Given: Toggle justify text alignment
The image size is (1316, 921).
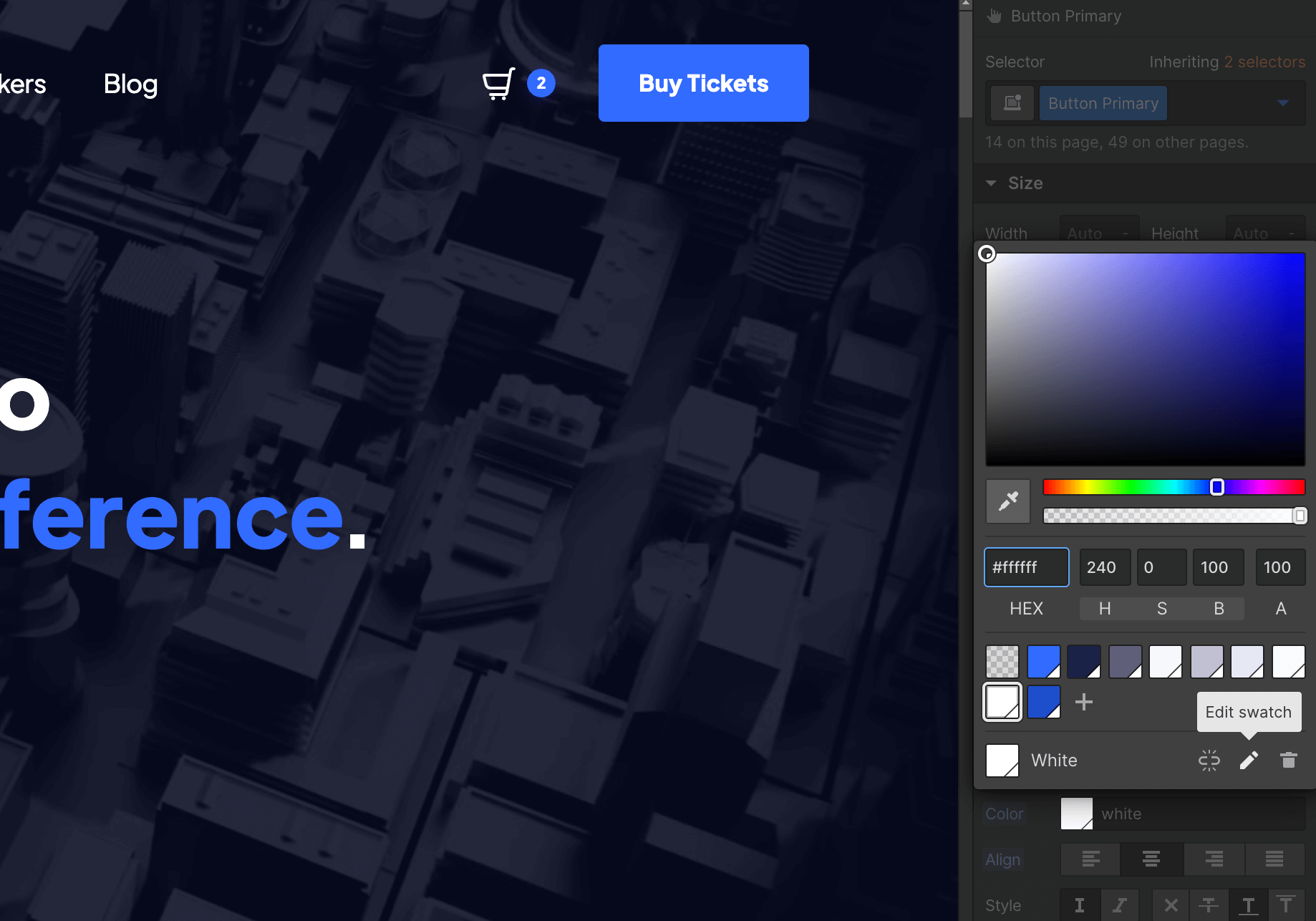Looking at the screenshot, I should [x=1274, y=859].
